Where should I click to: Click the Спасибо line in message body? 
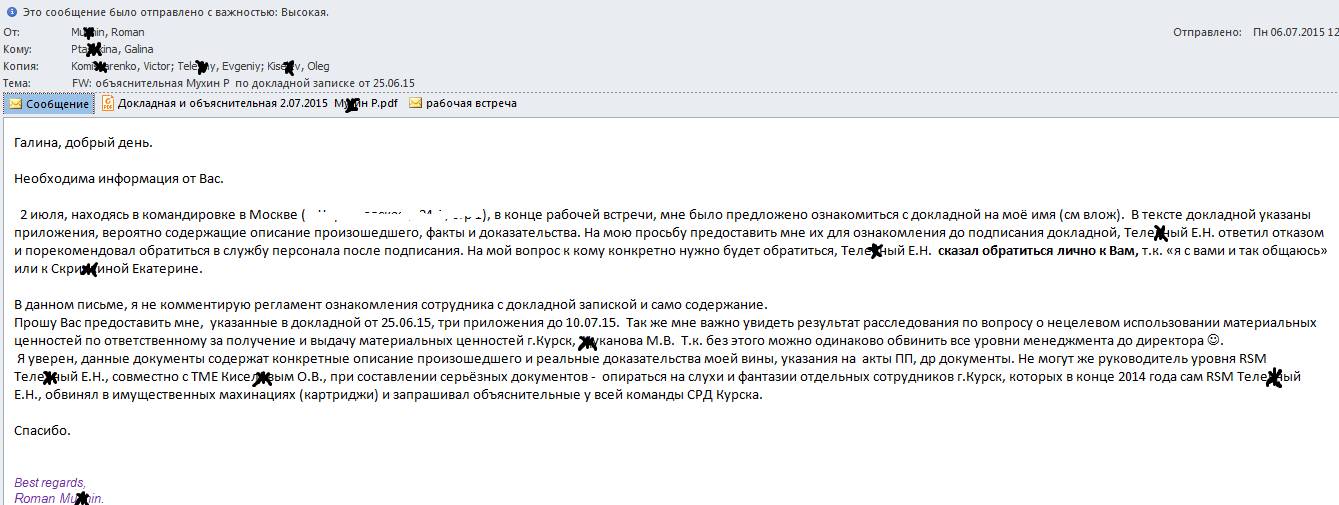(x=42, y=430)
